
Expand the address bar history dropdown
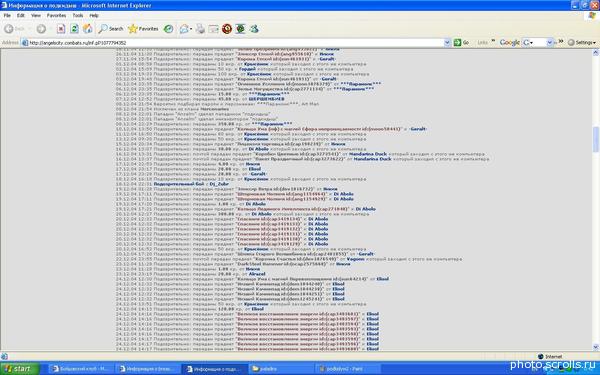[x=447, y=43]
